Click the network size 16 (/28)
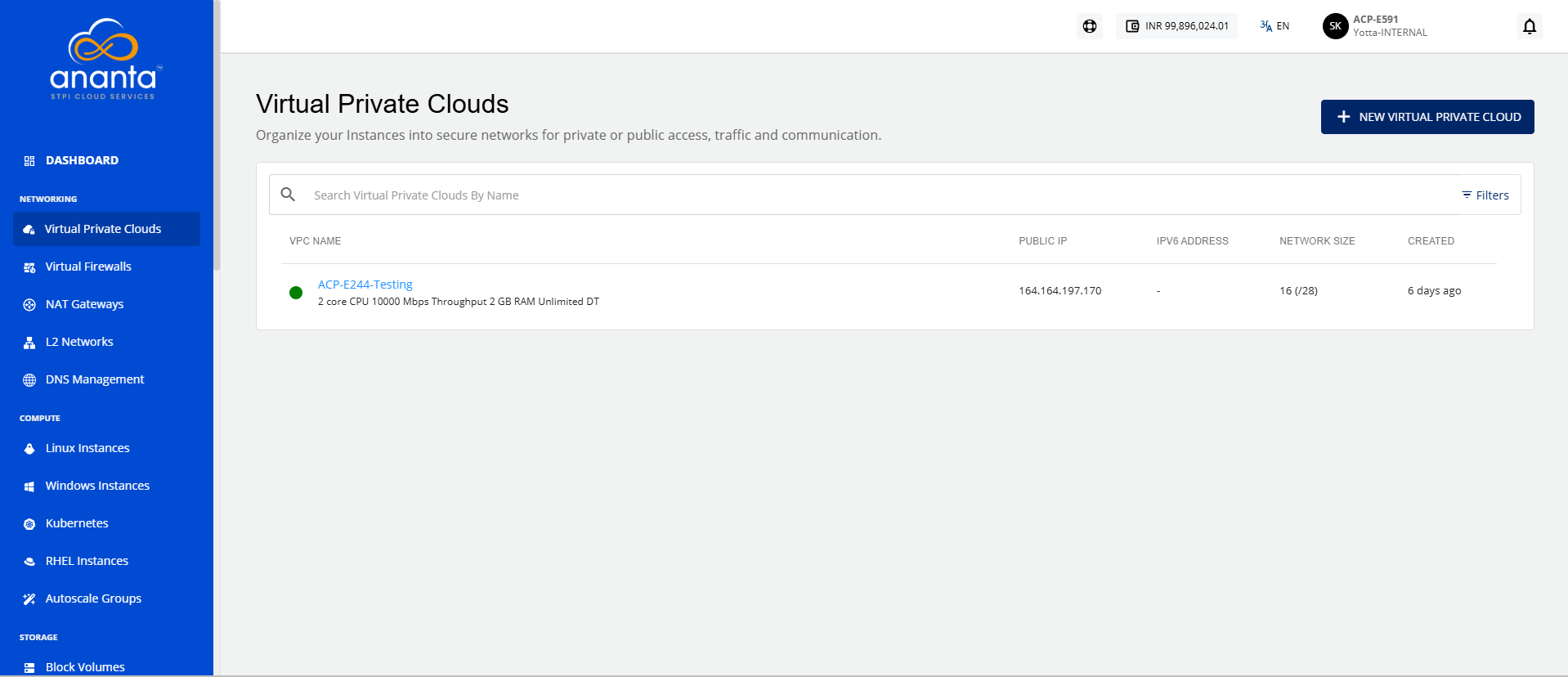This screenshot has width=1568, height=677. [x=1298, y=291]
